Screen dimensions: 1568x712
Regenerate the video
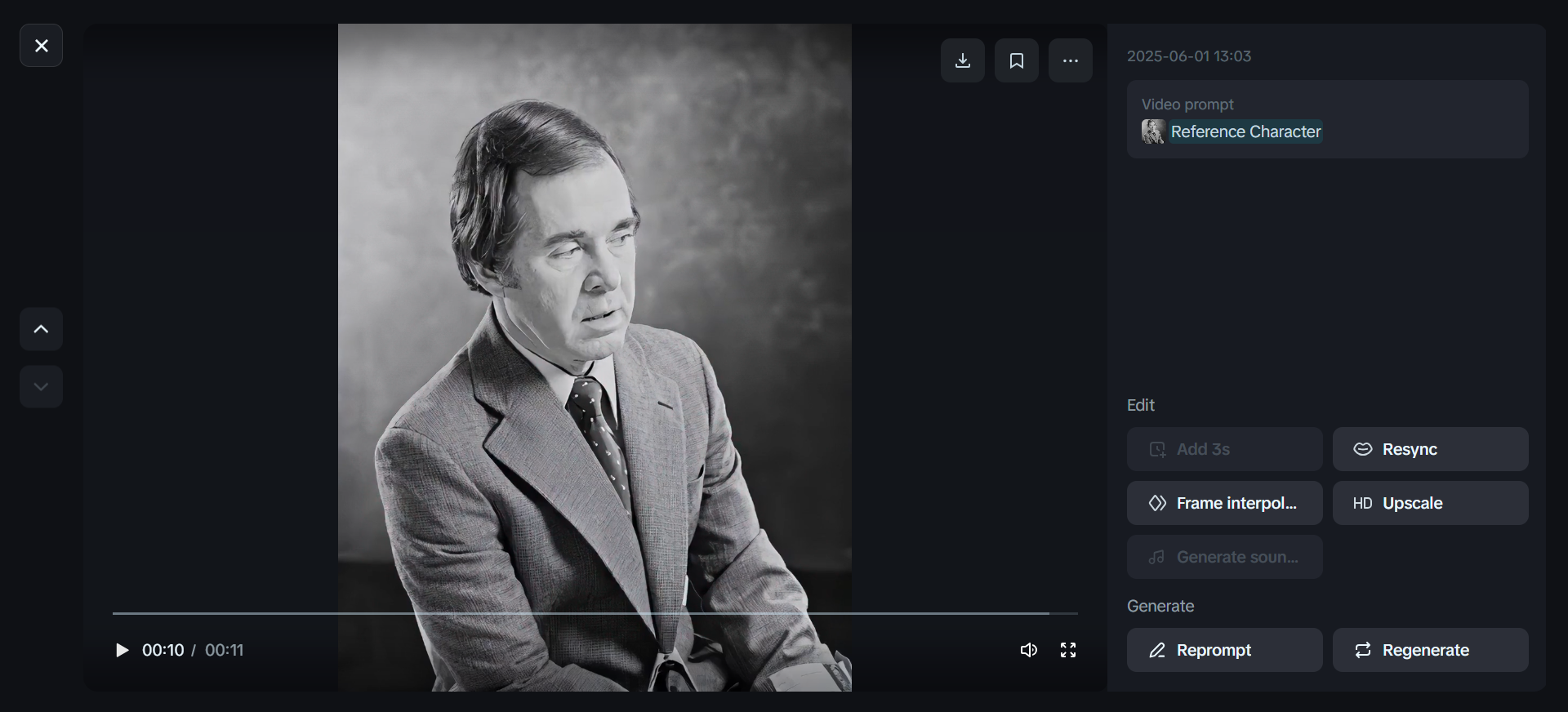click(1431, 650)
